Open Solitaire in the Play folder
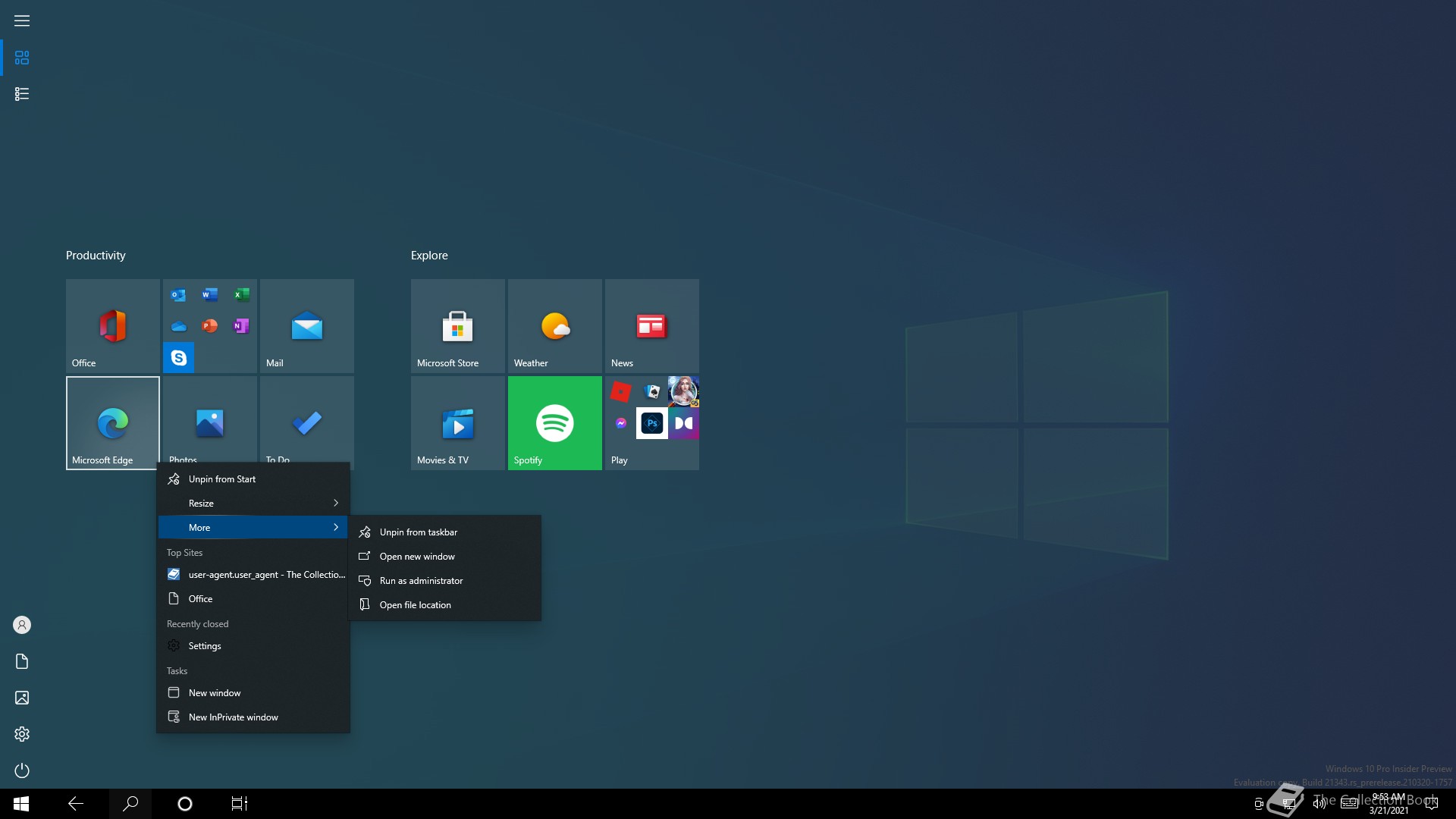Image resolution: width=1456 pixels, height=819 pixels. (x=652, y=391)
